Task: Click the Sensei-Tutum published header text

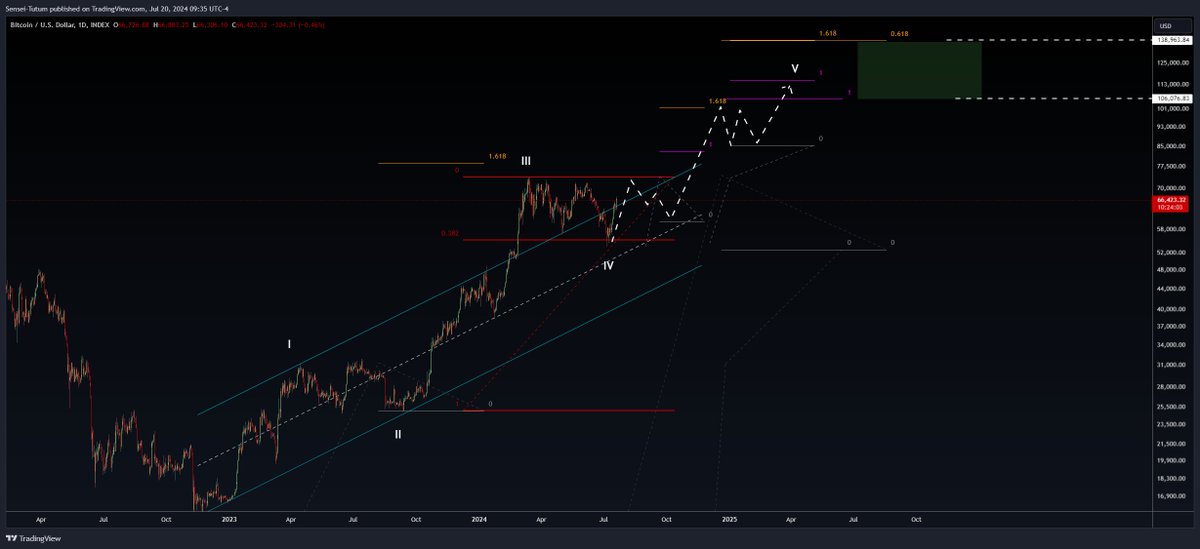Action: (118, 8)
